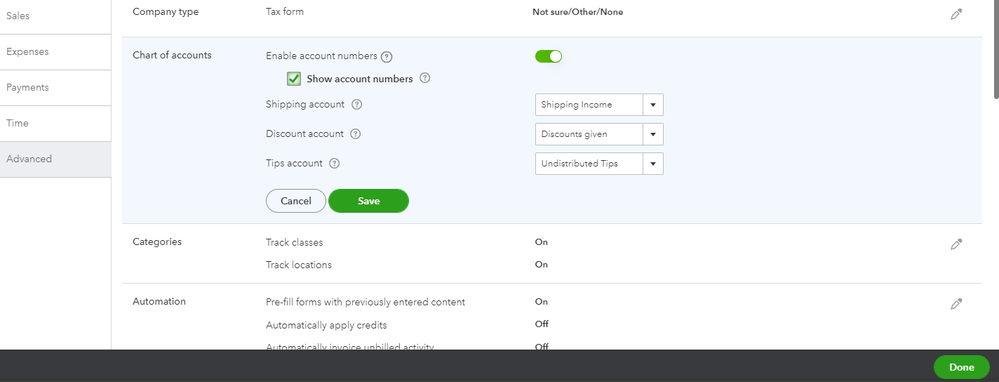Open help icon beside Tips account
Screen dimensions: 999x382
pos(334,164)
